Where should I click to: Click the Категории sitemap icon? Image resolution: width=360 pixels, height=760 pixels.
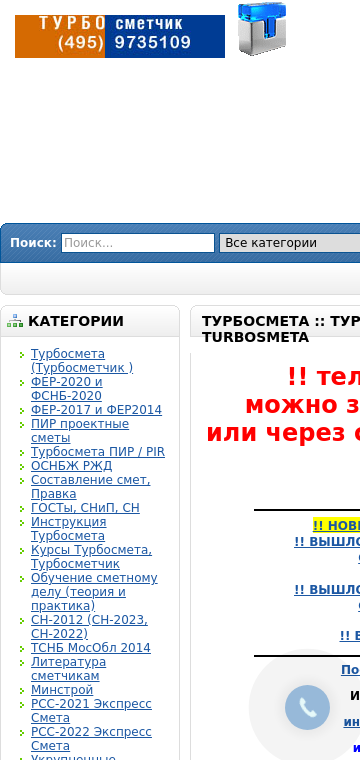[x=15, y=321]
